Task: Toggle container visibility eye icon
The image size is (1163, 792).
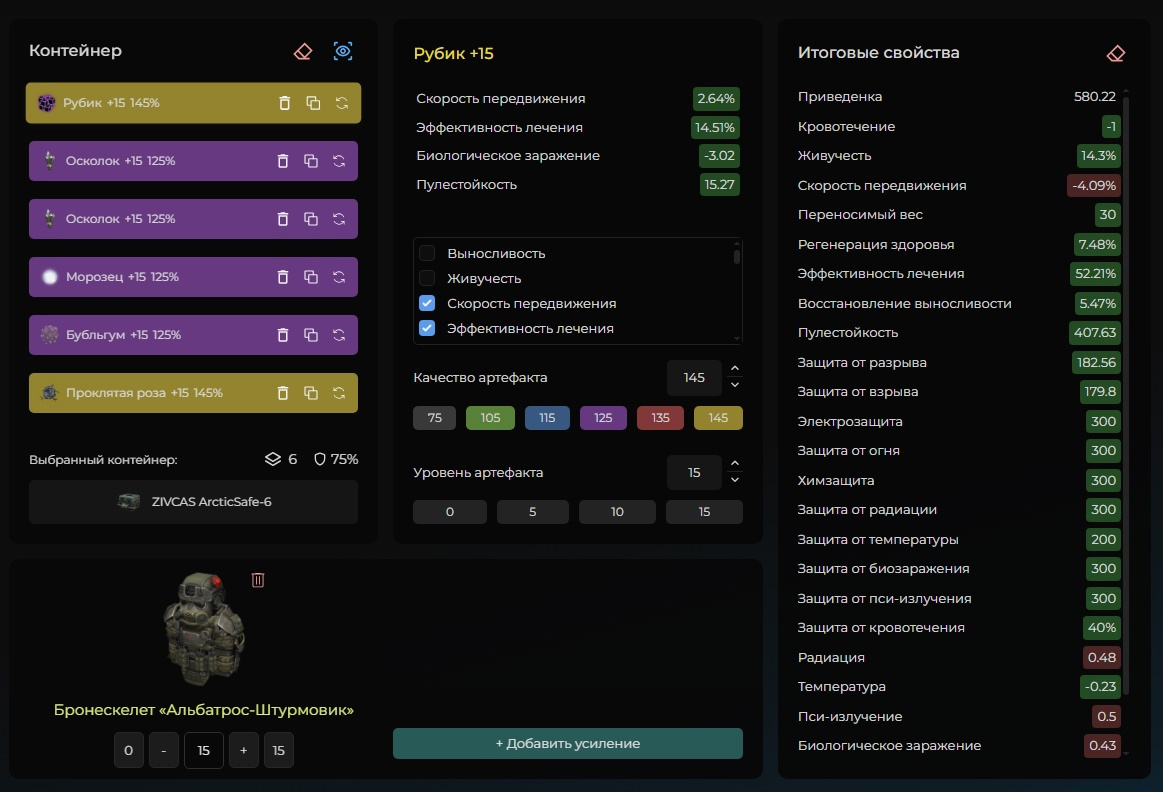Action: [x=343, y=51]
